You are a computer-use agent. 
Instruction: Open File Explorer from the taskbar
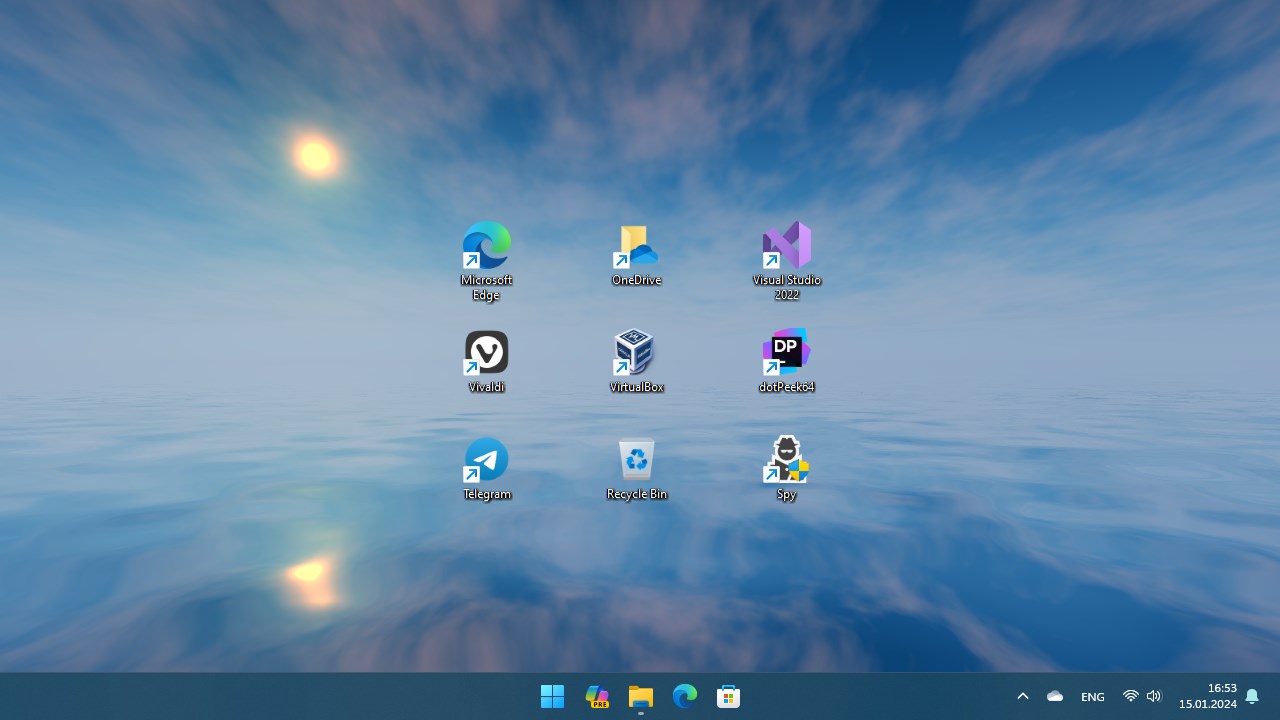pos(641,697)
